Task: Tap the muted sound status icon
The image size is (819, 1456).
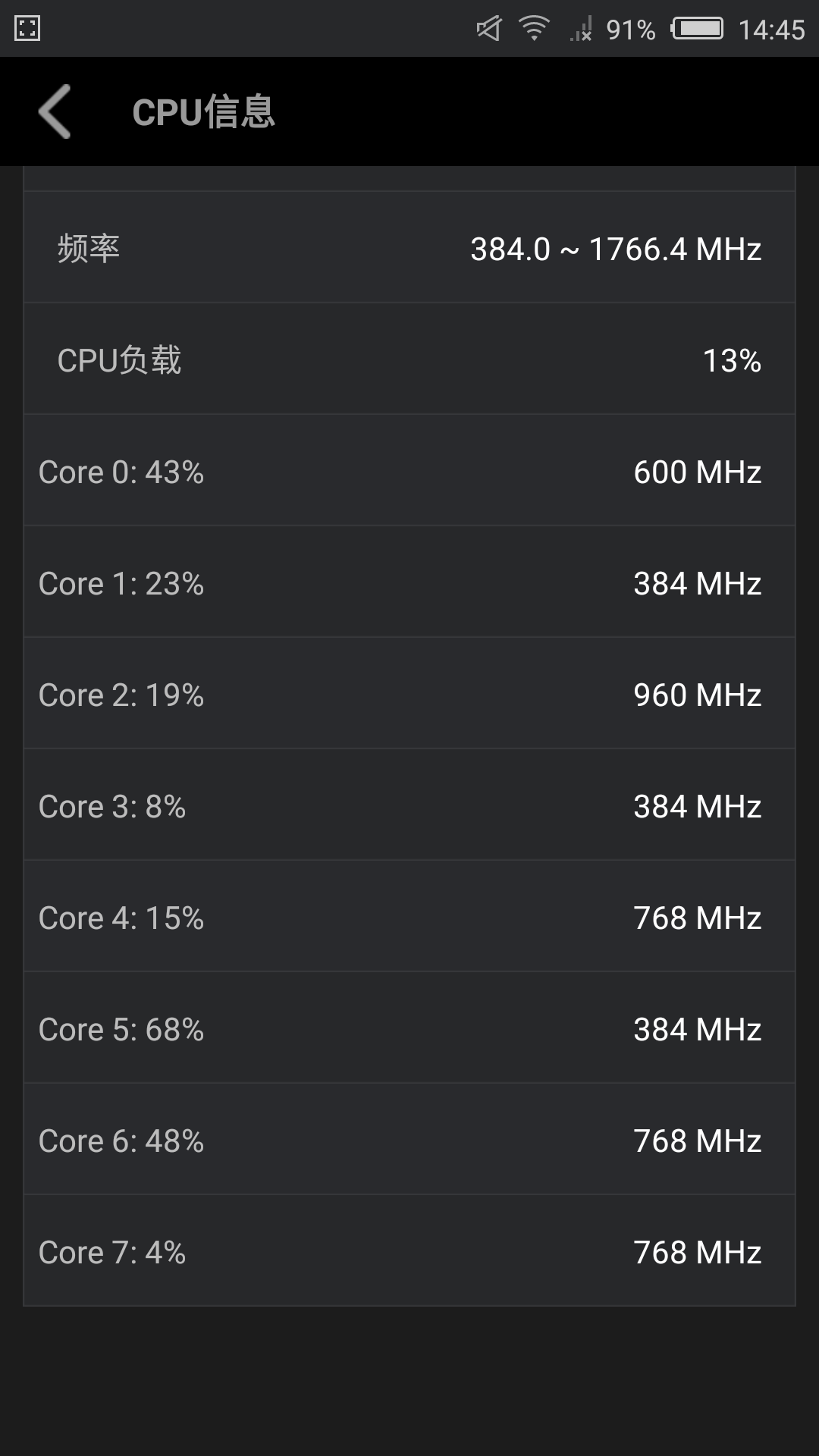Action: (x=489, y=29)
